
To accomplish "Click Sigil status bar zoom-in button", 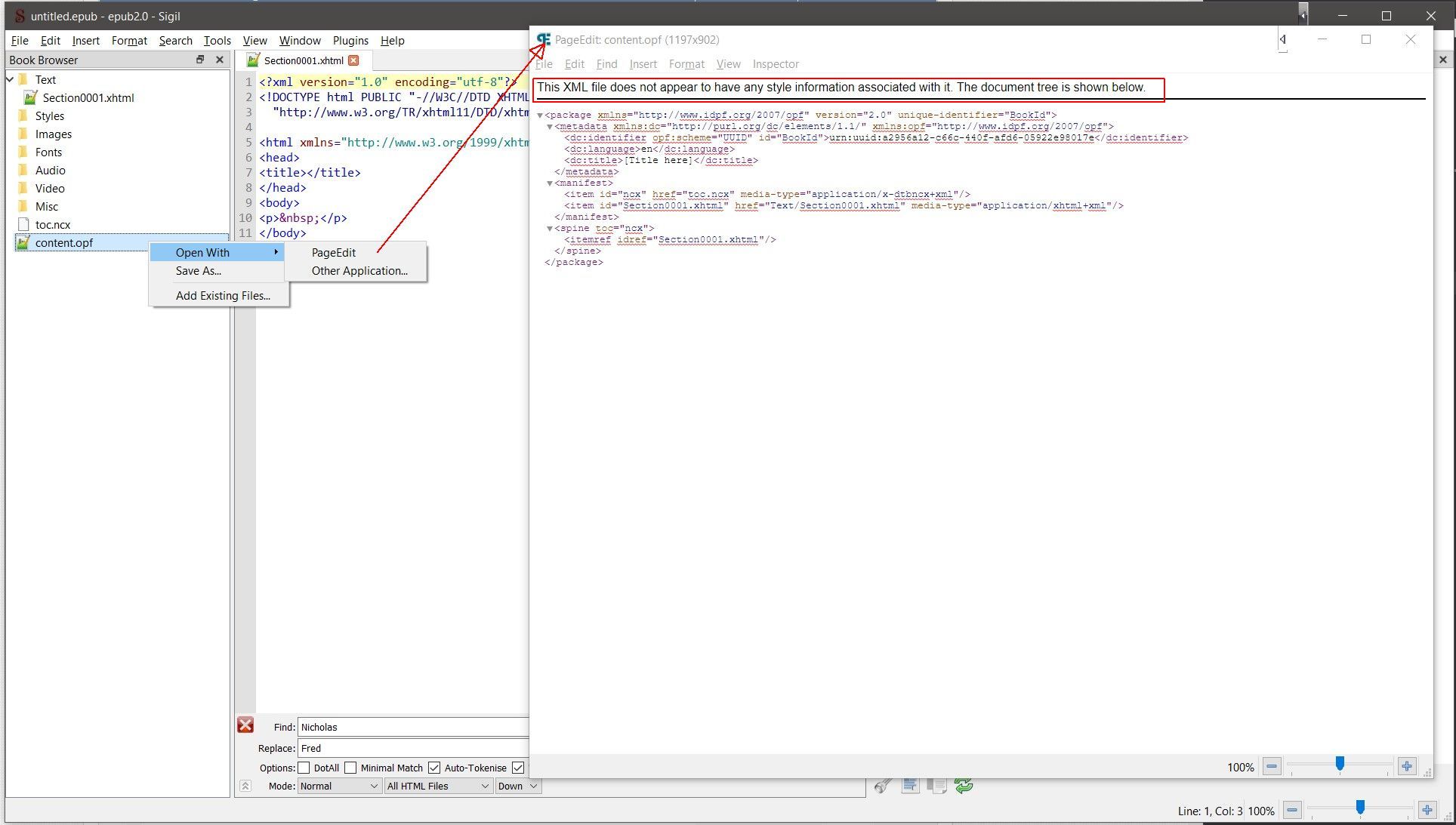I will pos(1427,811).
